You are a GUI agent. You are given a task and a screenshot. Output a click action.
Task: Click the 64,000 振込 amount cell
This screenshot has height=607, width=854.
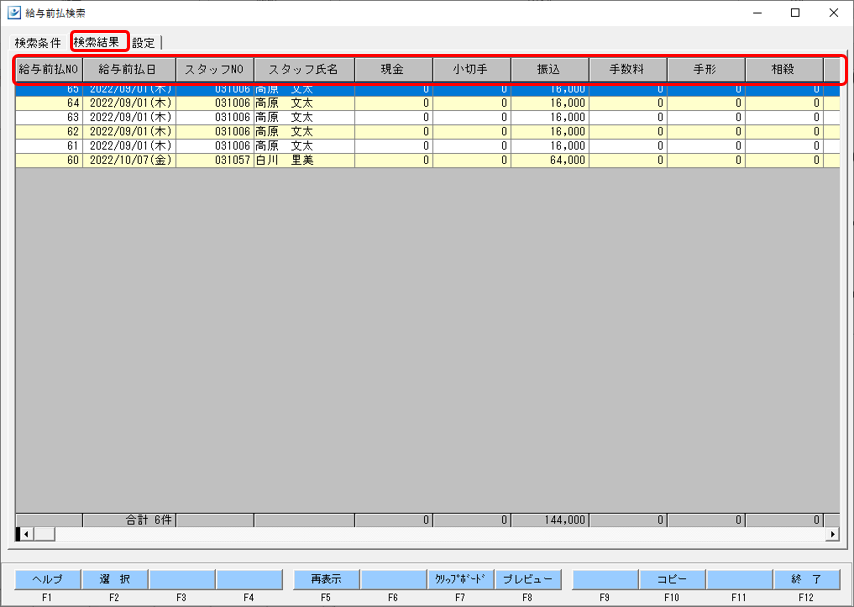(550, 160)
